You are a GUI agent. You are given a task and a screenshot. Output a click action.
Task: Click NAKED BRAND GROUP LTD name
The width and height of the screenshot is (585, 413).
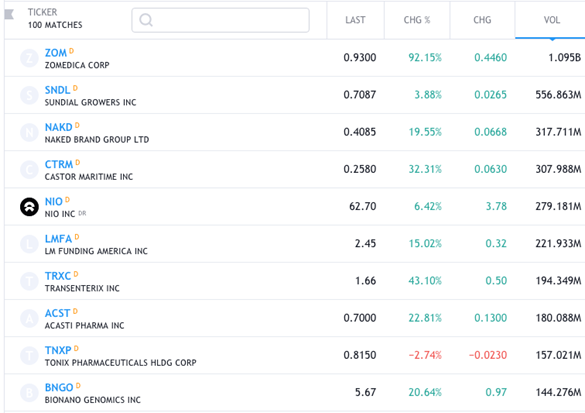[97, 140]
